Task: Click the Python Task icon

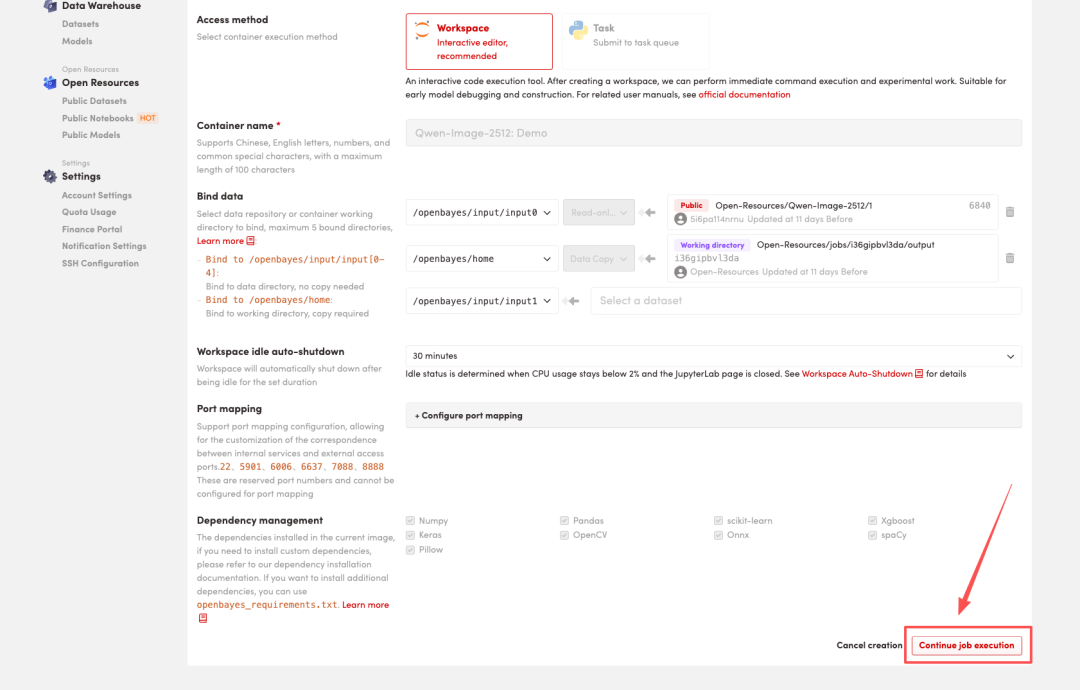Action: (x=578, y=30)
